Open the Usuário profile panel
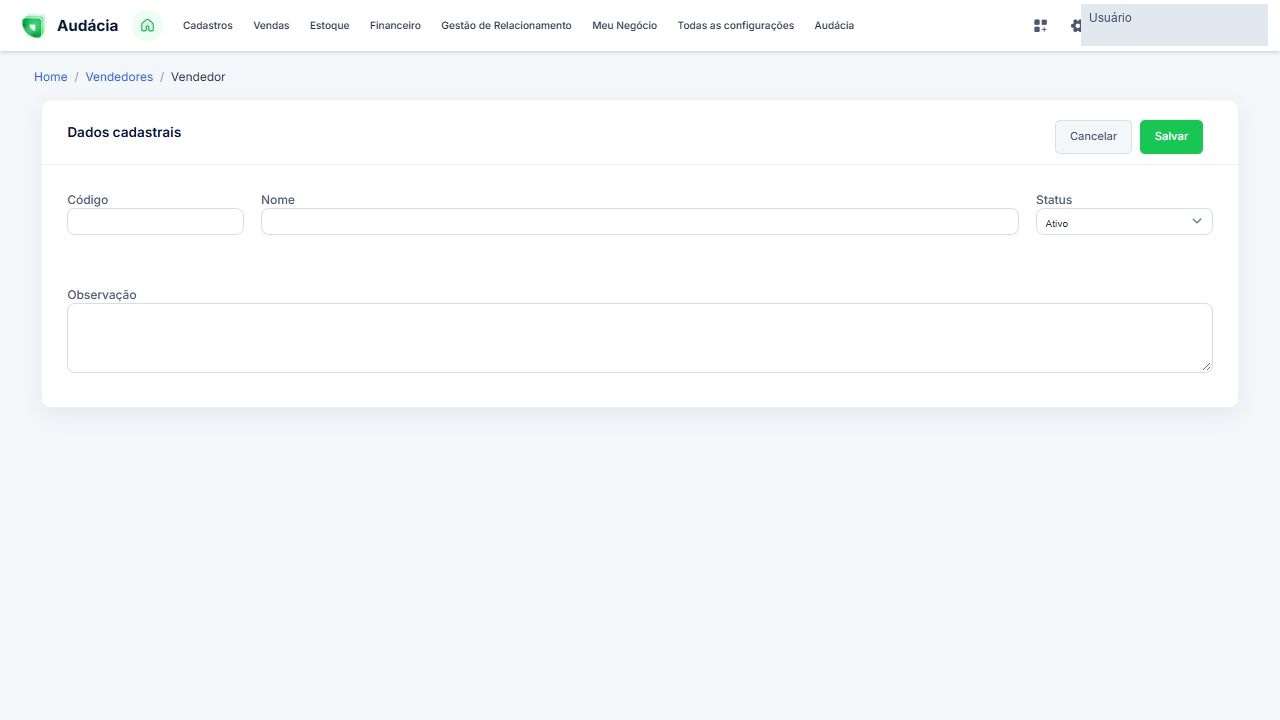1280x720 pixels. point(1174,25)
